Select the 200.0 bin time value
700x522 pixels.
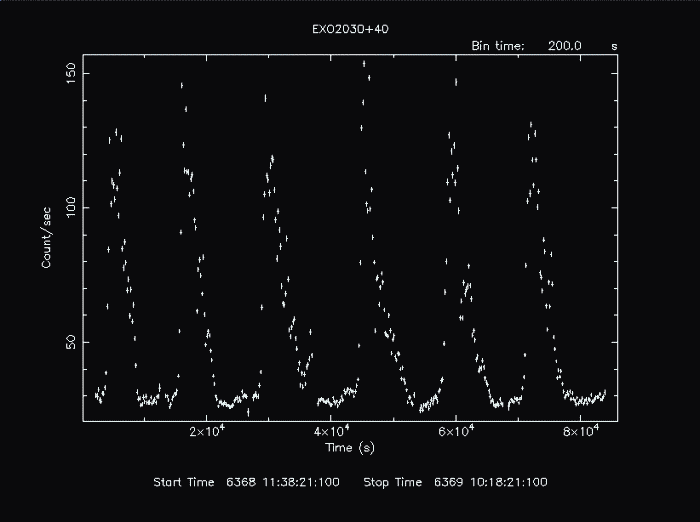coord(565,46)
